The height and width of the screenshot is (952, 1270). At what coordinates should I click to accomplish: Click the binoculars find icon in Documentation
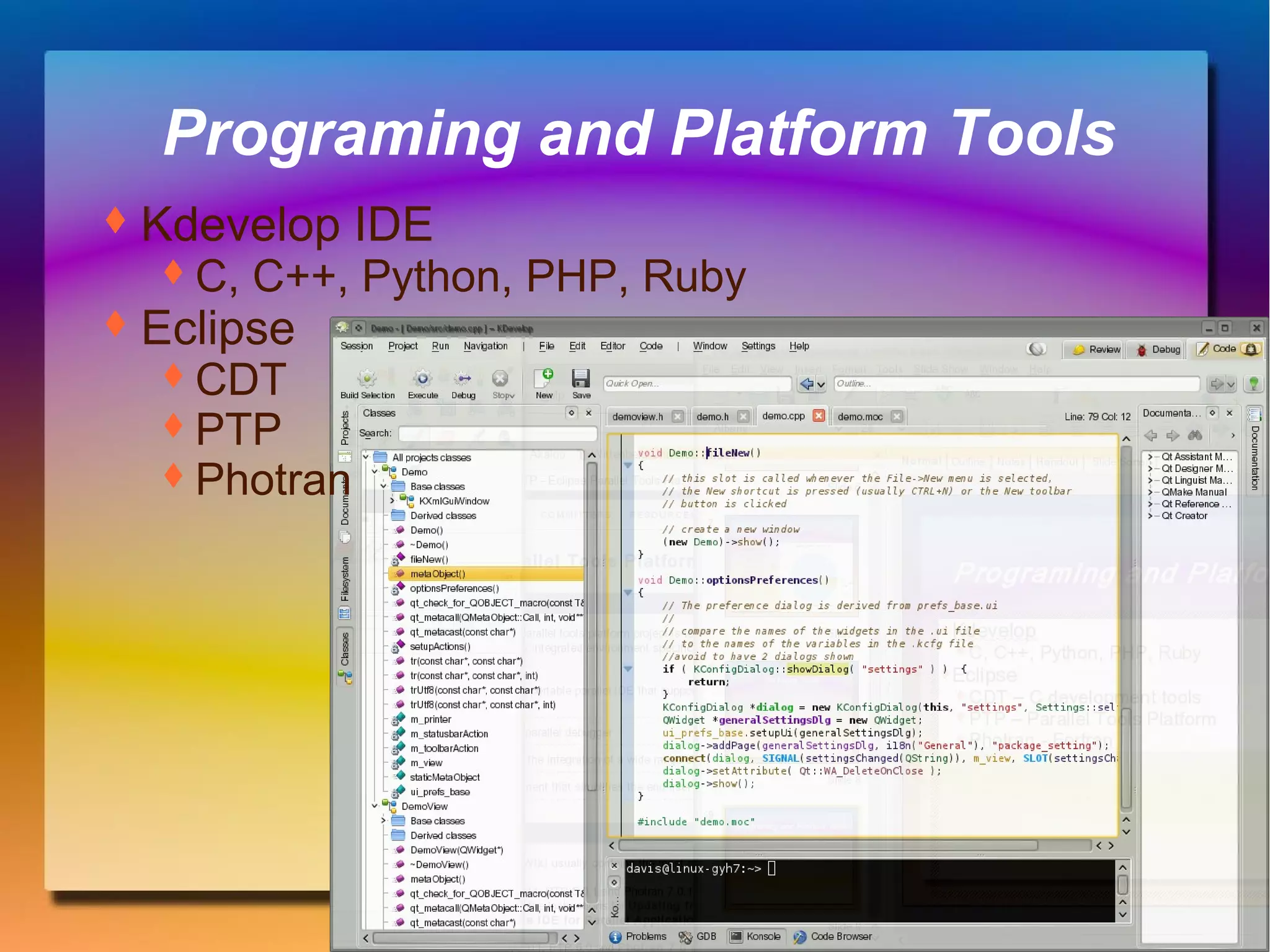1195,435
